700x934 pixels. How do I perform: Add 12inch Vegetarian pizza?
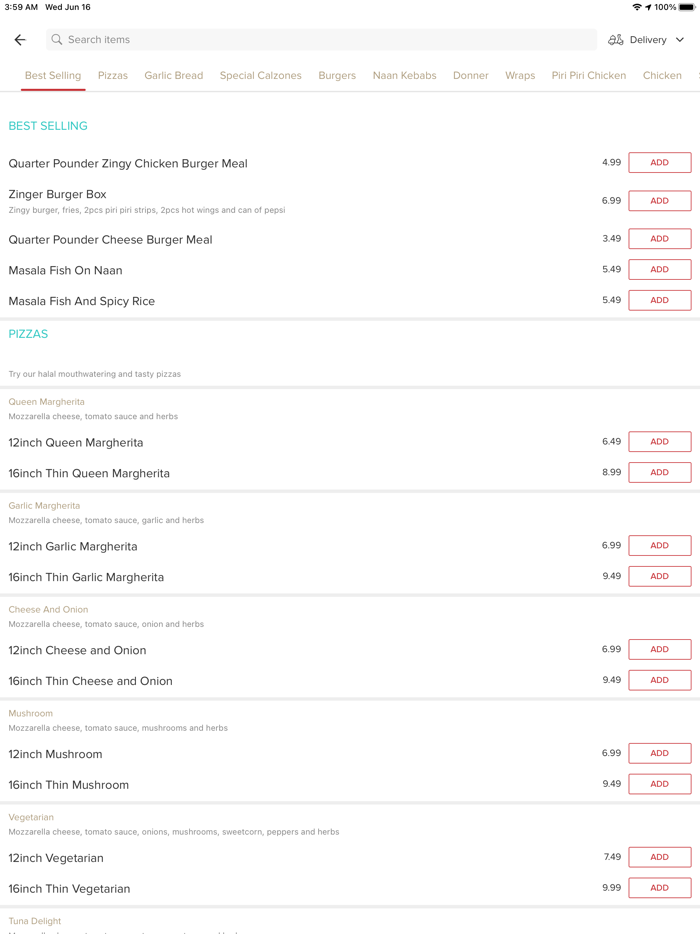coord(659,857)
